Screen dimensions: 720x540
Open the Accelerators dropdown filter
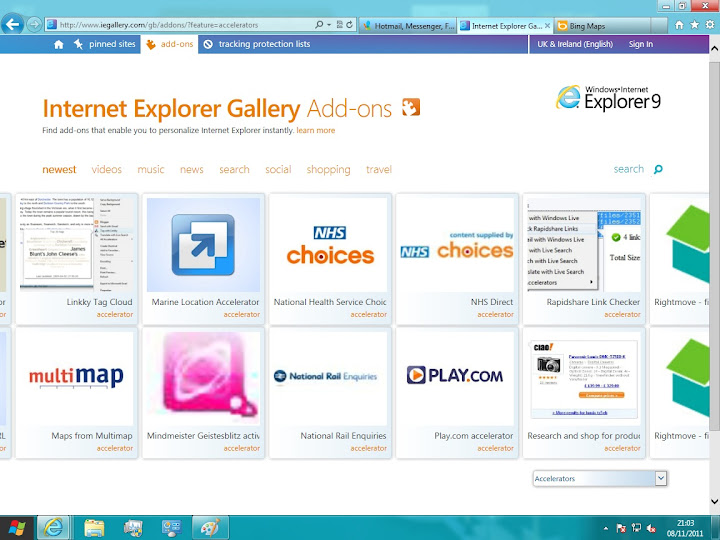point(600,478)
